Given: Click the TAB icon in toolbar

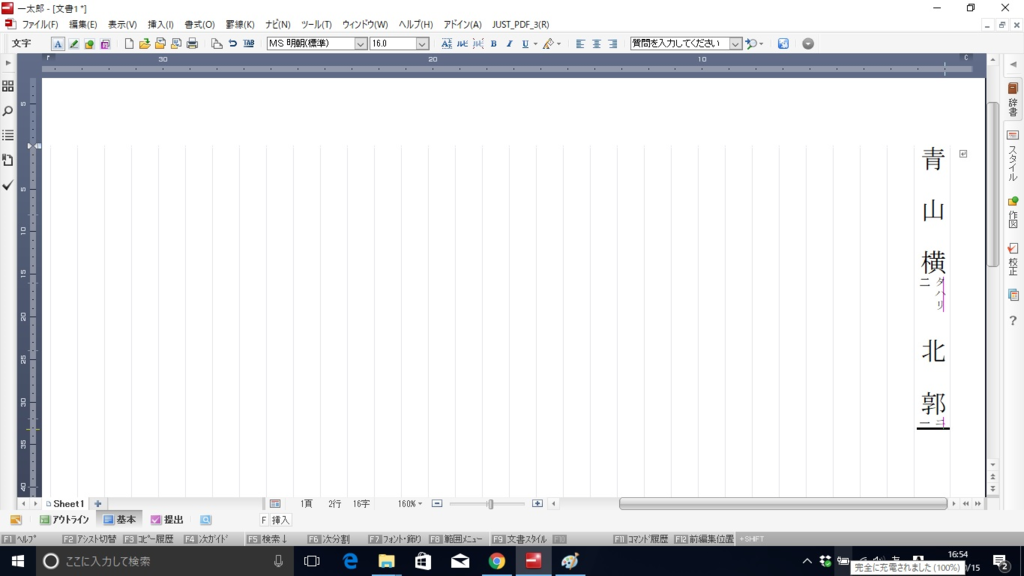Looking at the screenshot, I should pyautogui.click(x=249, y=44).
